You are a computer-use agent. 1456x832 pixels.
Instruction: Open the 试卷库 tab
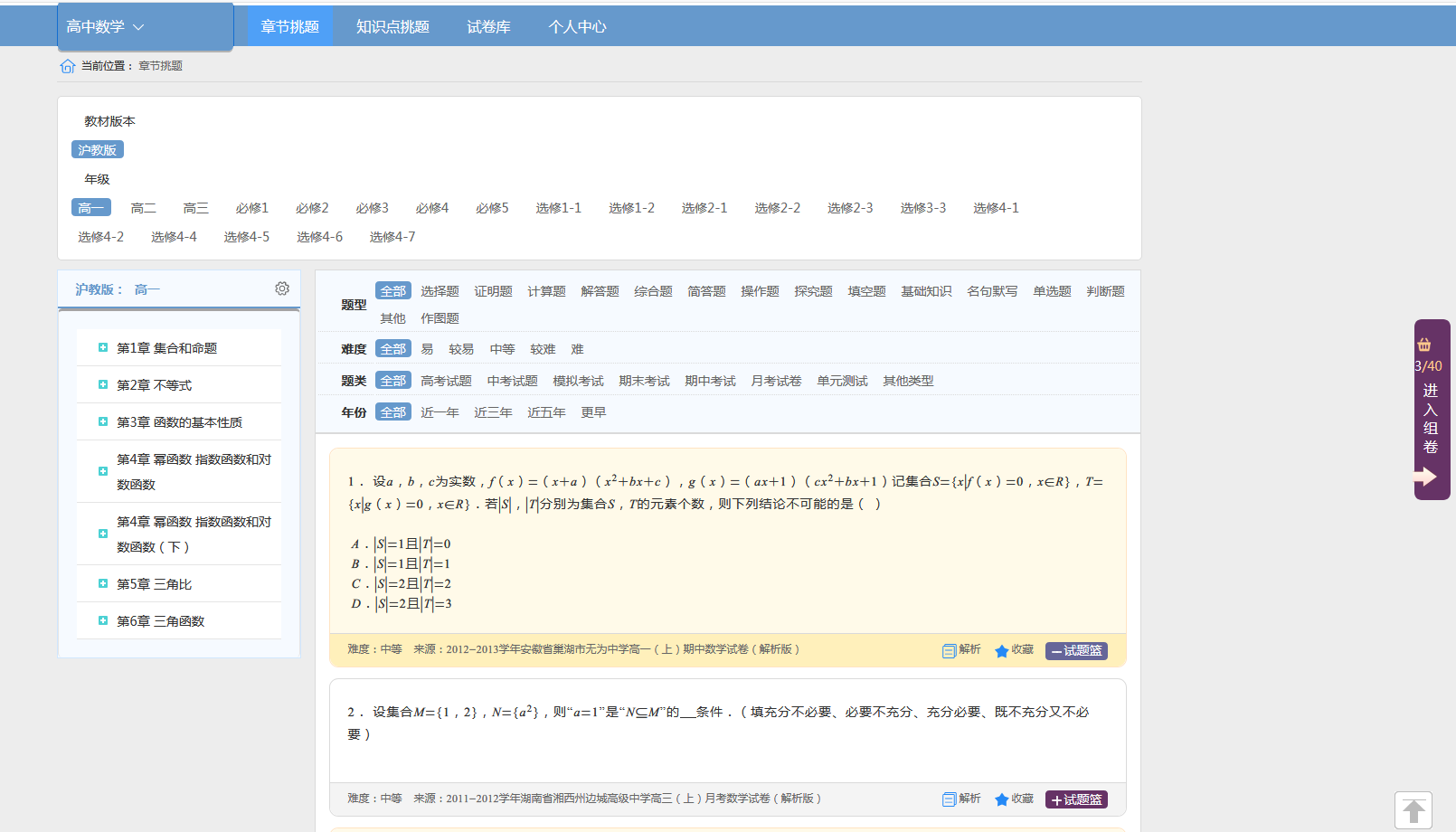(488, 27)
